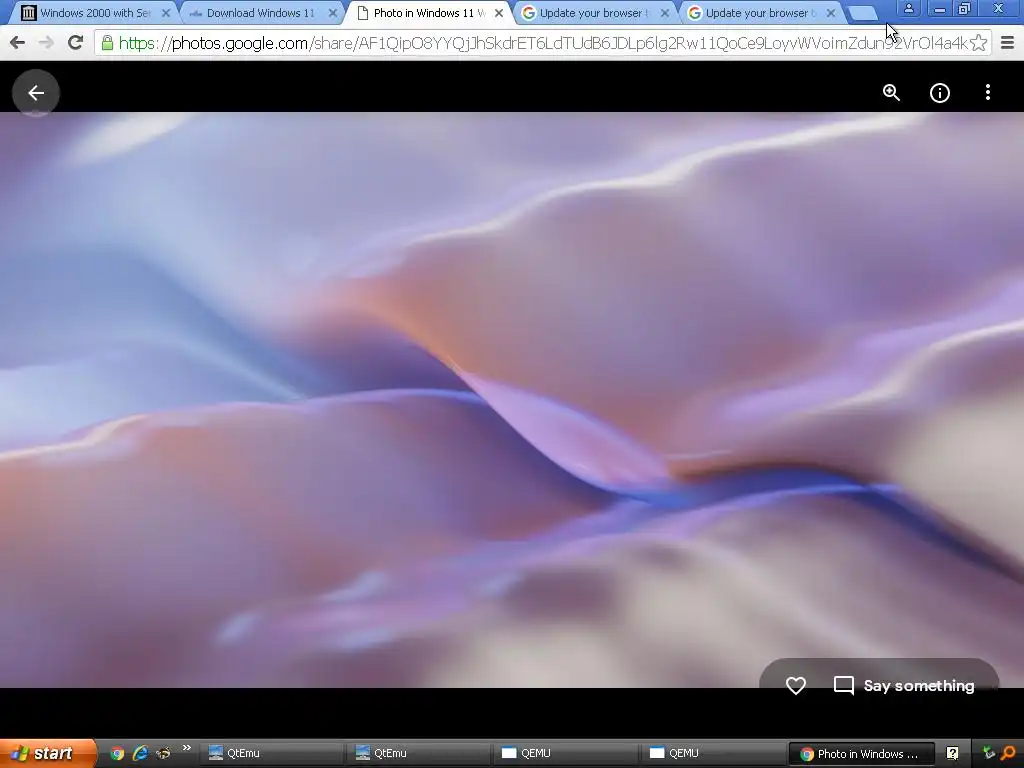Screen dimensions: 1024x768
Task: Click the orange search tray icon
Action: 1009,754
